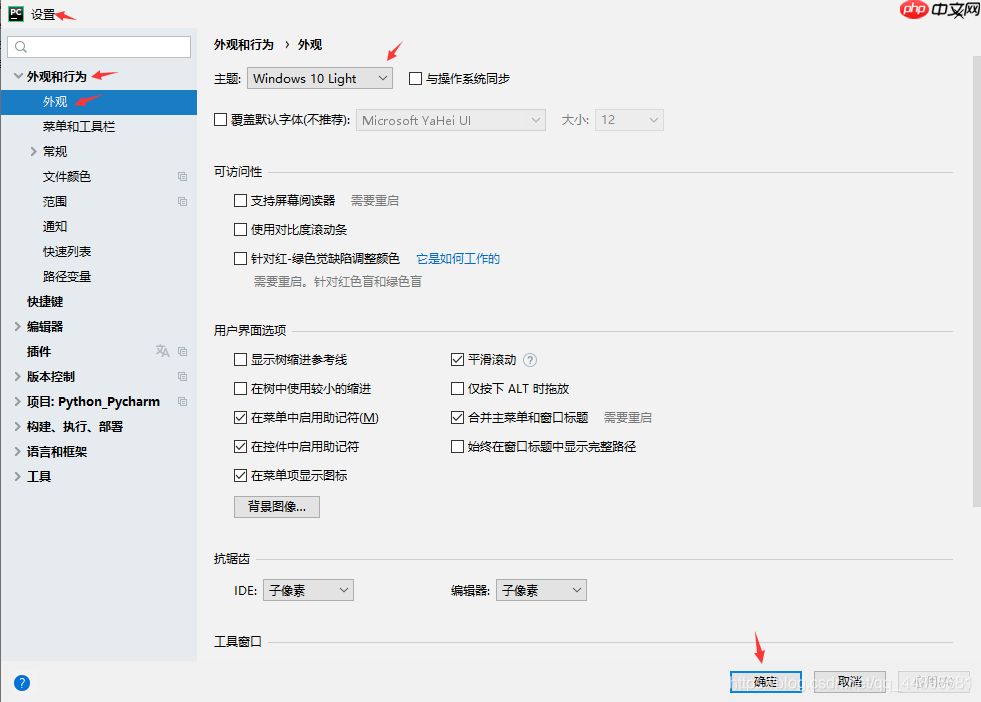The height and width of the screenshot is (702, 981).
Task: Expand the 工具 tree node
Action: (x=18, y=477)
